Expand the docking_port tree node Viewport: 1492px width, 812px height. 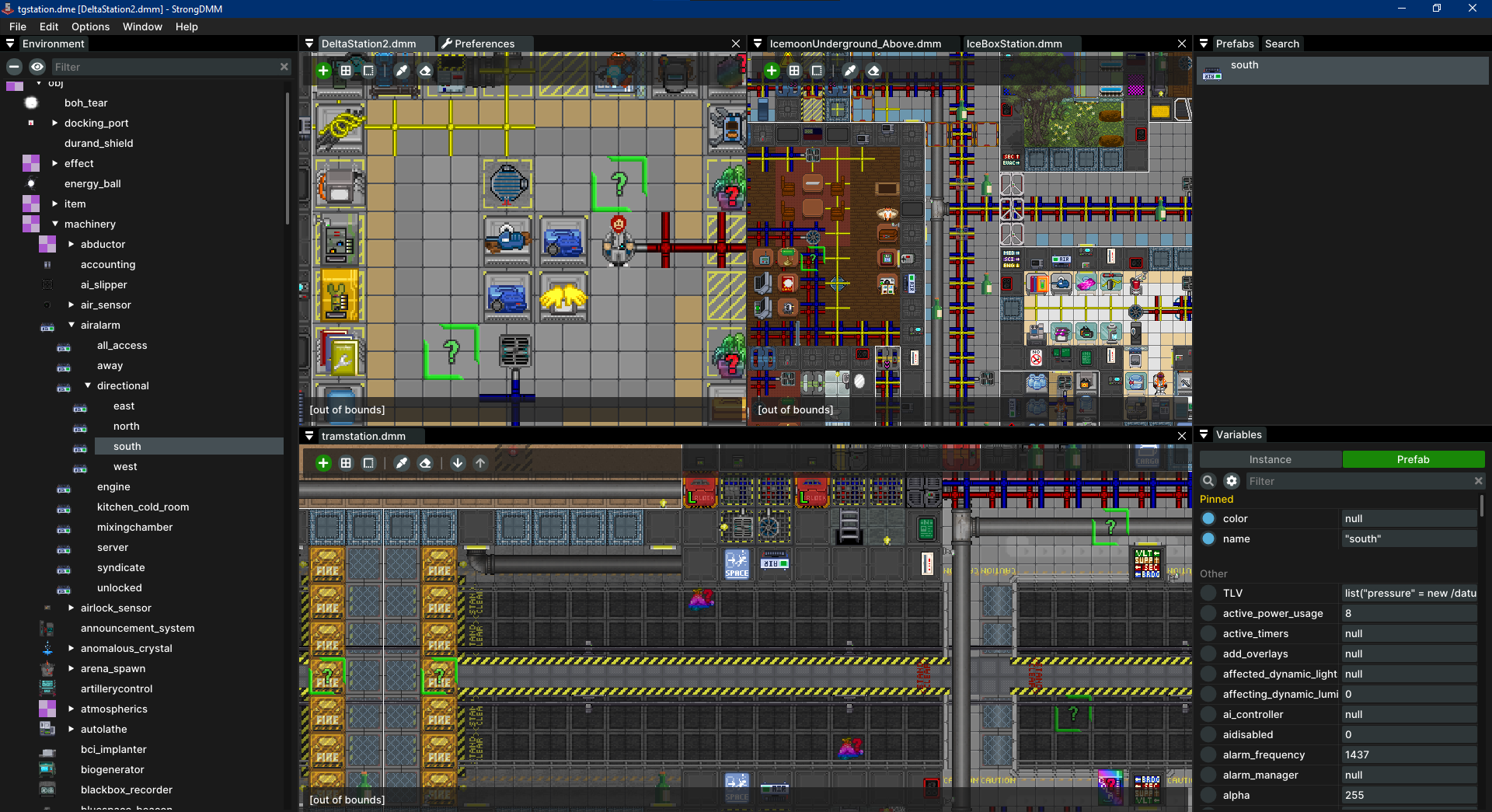tap(54, 123)
